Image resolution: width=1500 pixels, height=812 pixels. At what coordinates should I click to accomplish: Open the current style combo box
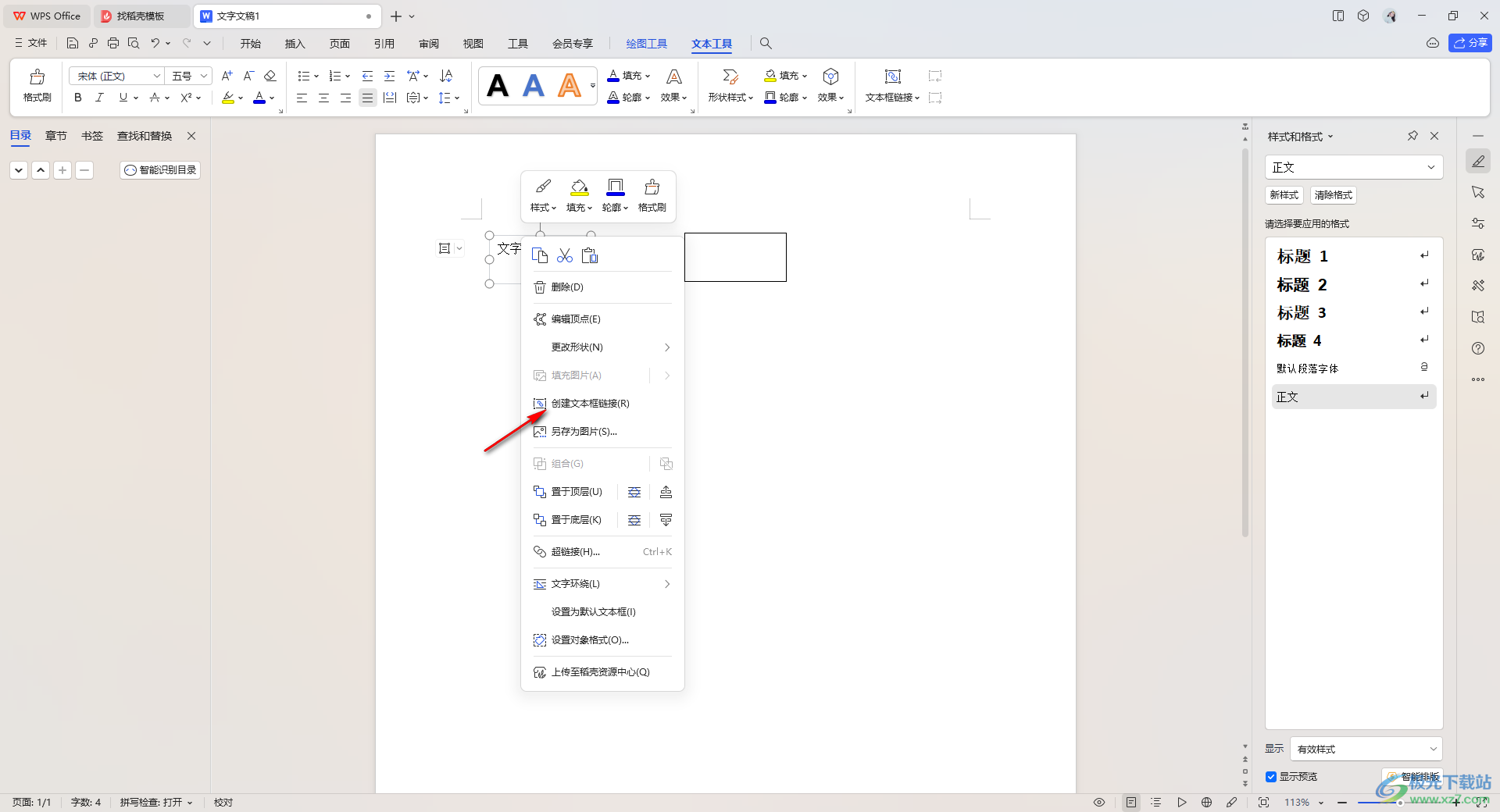(x=1353, y=167)
